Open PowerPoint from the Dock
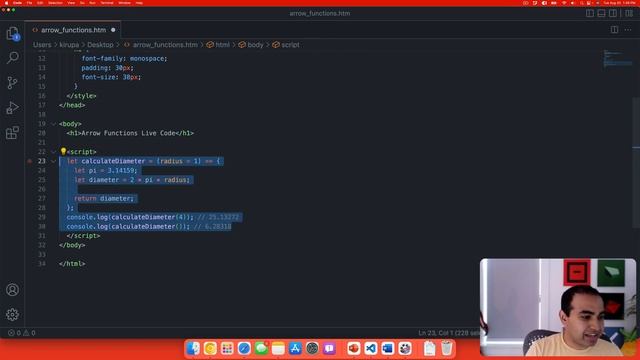Image resolution: width=640 pixels, height=360 pixels. point(353,348)
